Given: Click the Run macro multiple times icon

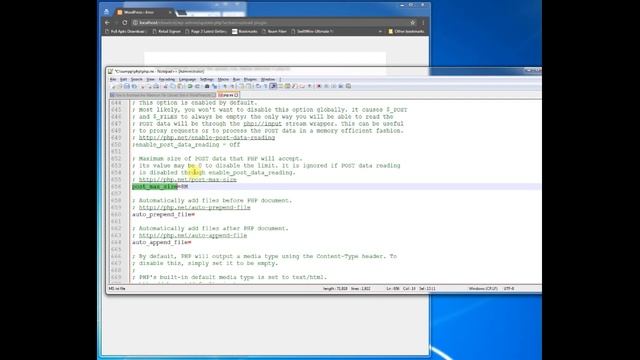Looking at the screenshot, I should pos(340,86).
